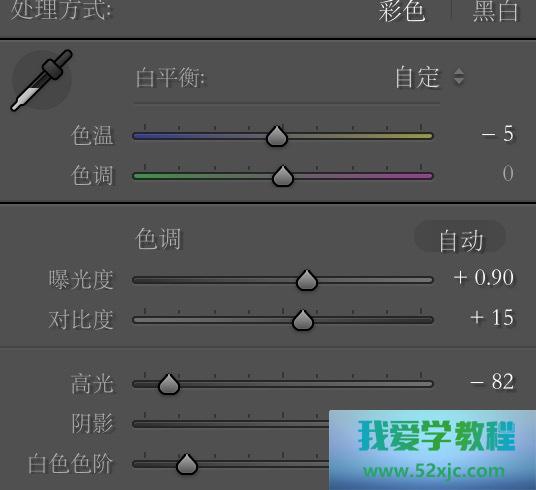Click the 高光 highlights slider handle
Image resolution: width=536 pixels, height=490 pixels.
coord(169,384)
